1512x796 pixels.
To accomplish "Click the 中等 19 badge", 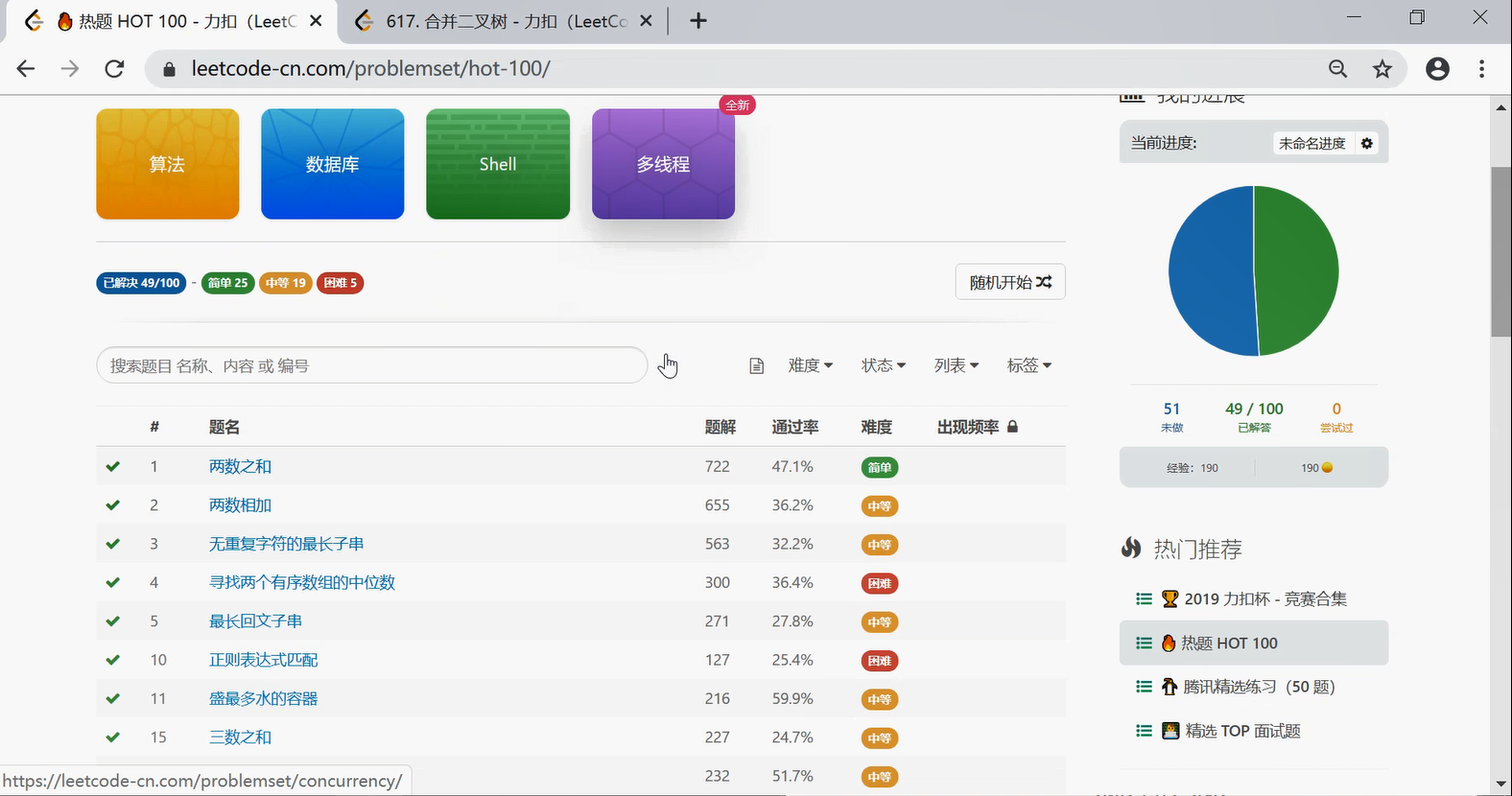I will tap(286, 283).
